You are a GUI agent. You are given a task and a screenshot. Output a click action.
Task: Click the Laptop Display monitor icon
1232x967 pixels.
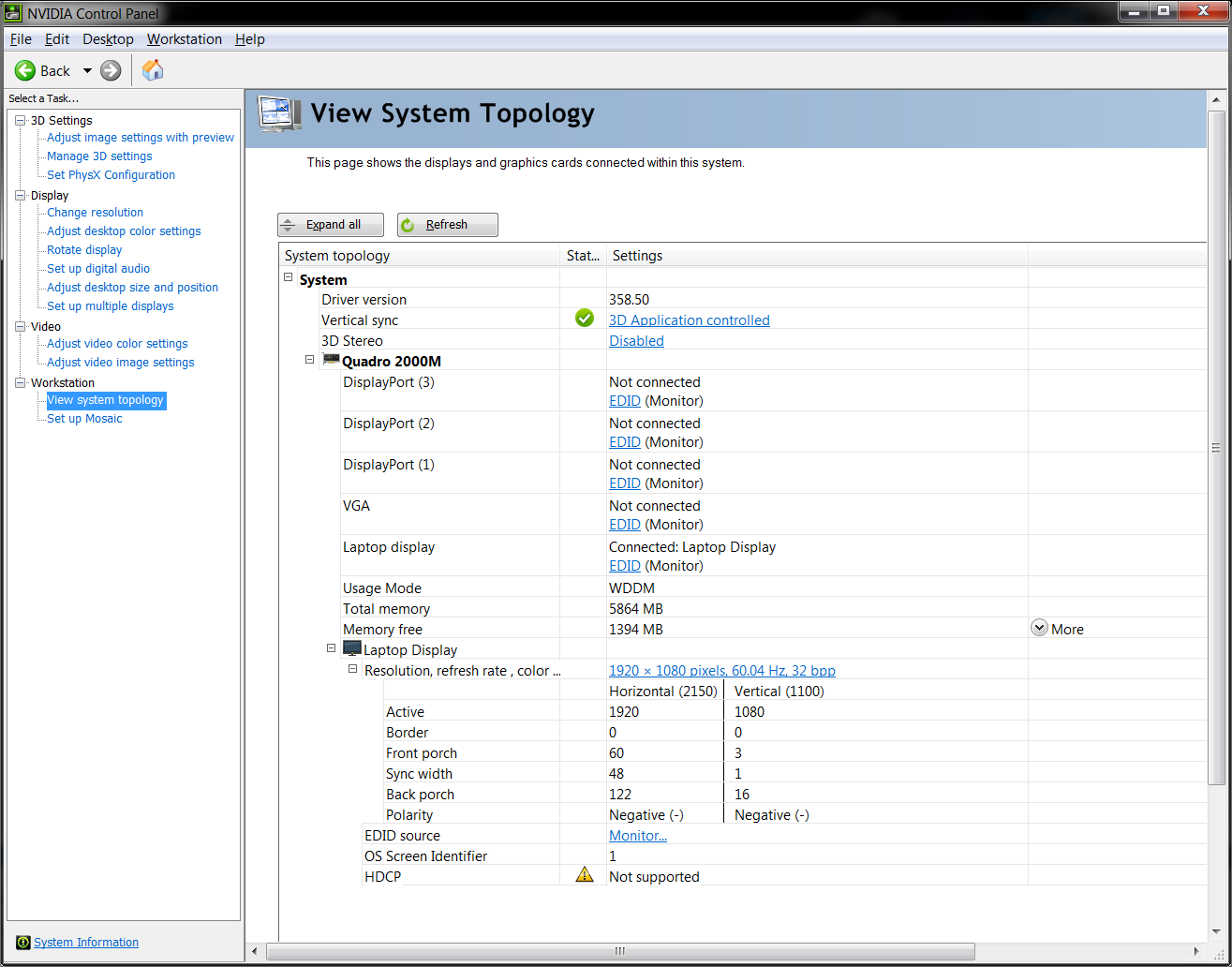pos(352,648)
